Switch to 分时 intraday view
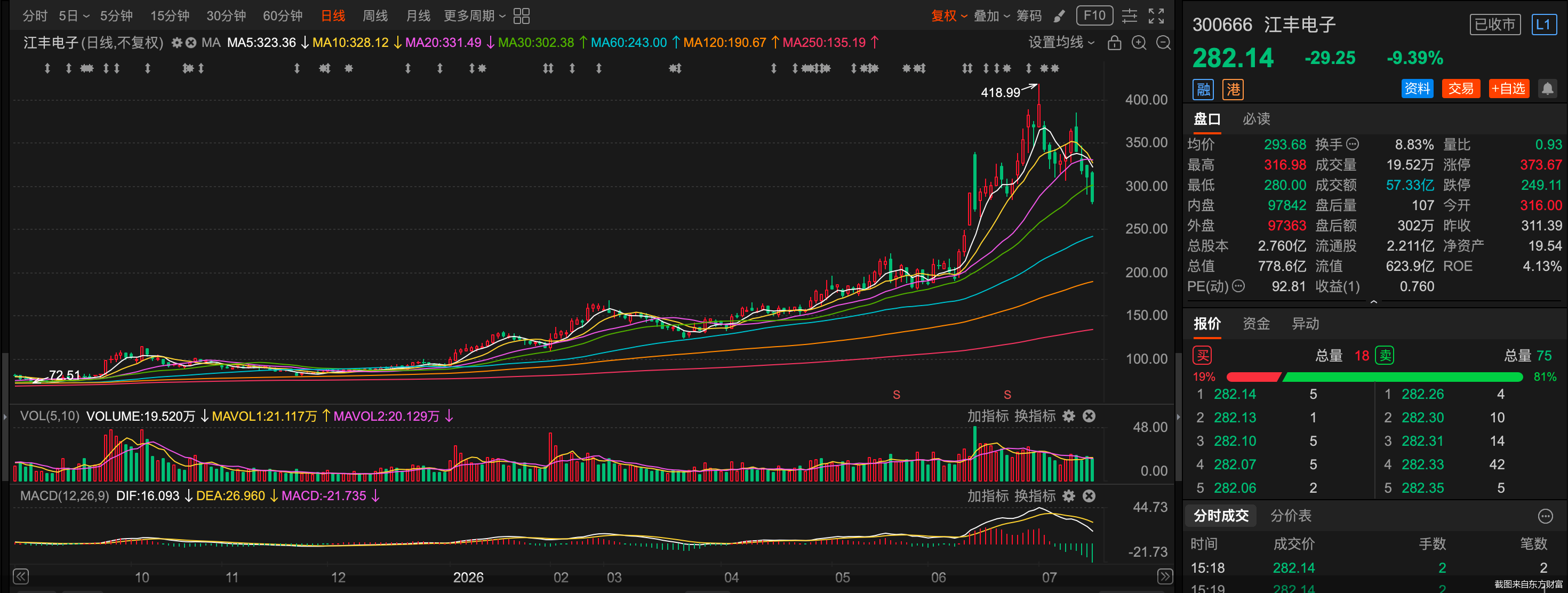 click(35, 16)
